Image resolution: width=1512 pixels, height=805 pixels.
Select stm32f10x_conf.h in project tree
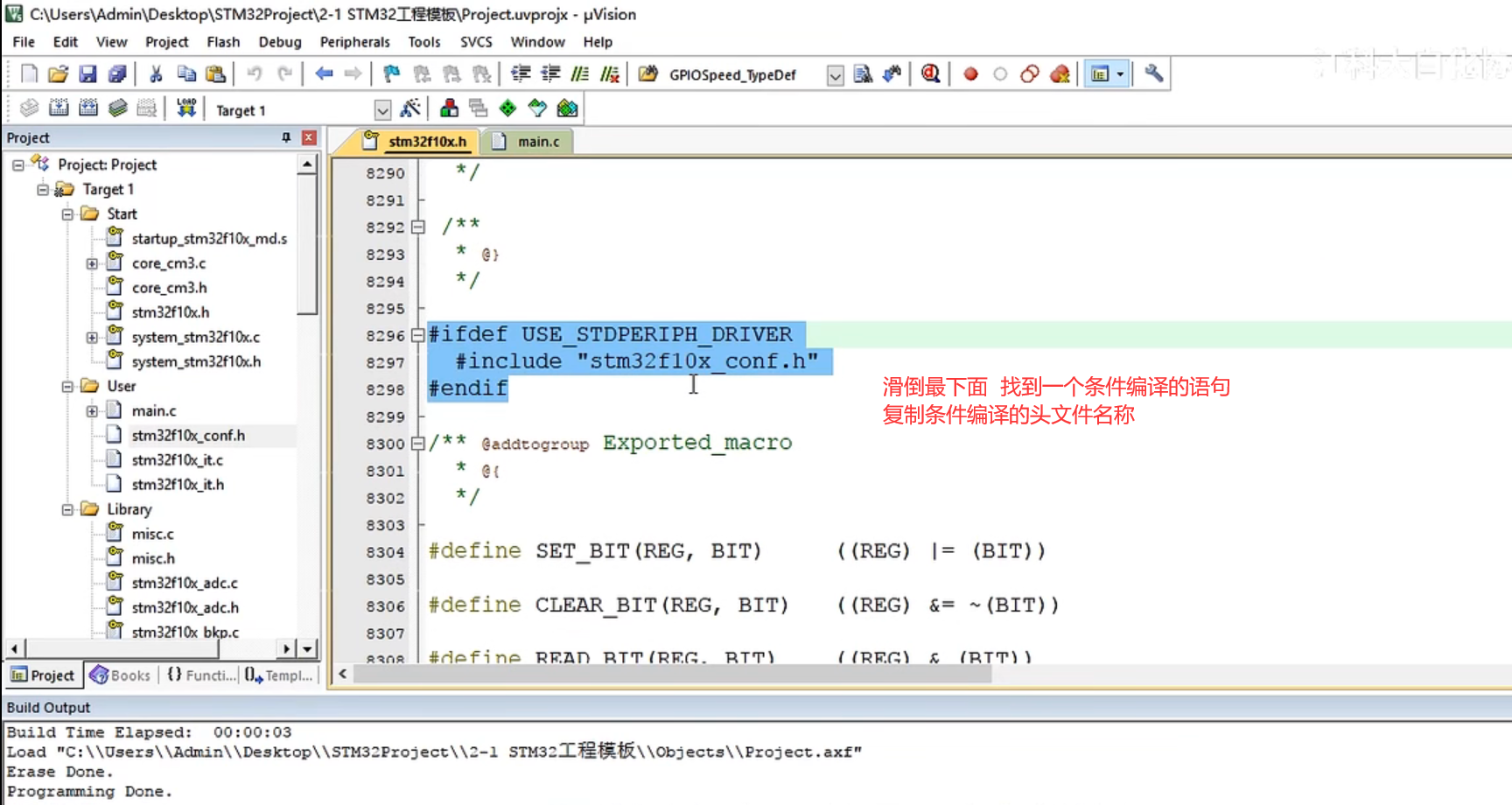point(190,435)
